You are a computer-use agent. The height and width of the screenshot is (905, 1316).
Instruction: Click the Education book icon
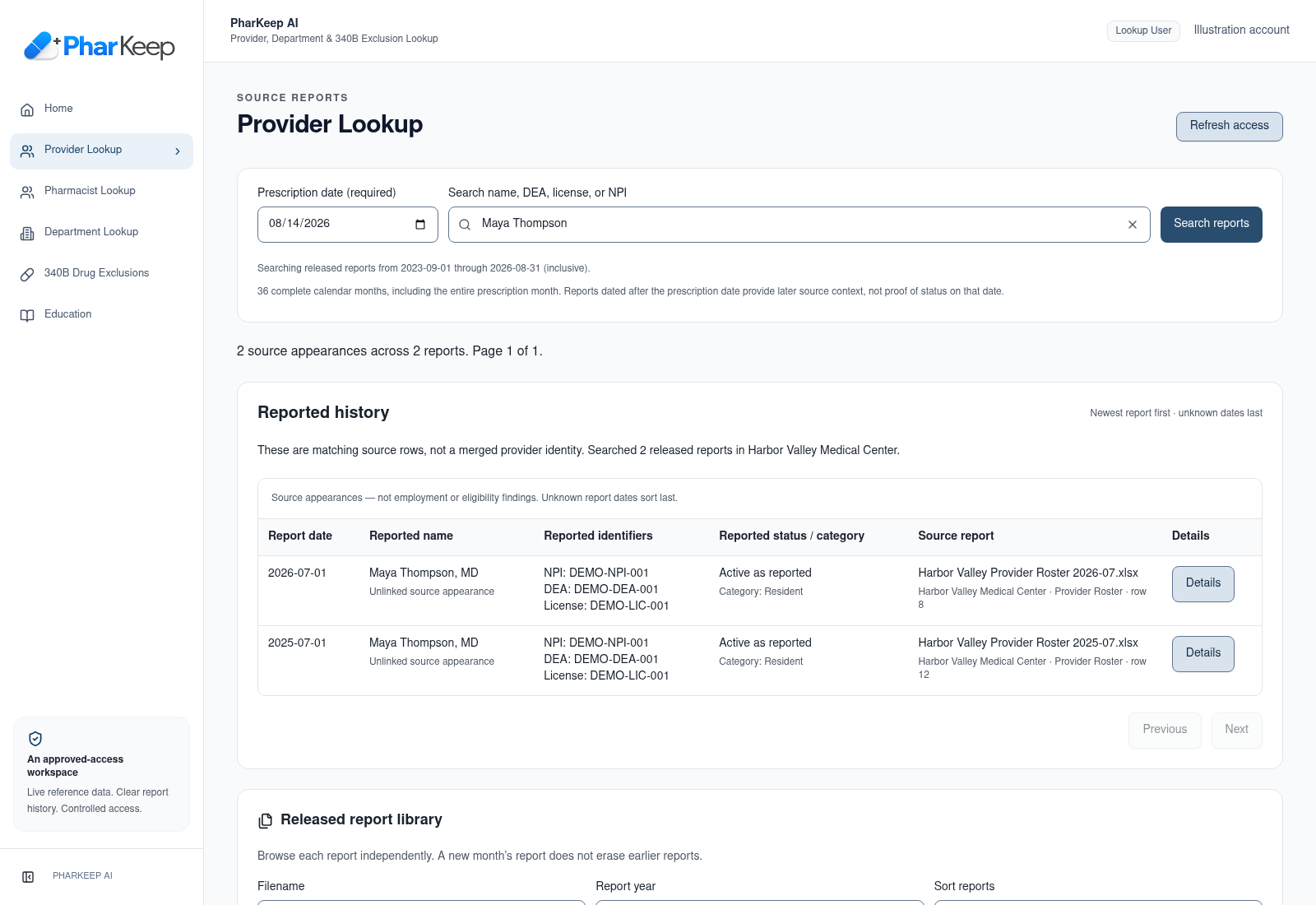(27, 315)
